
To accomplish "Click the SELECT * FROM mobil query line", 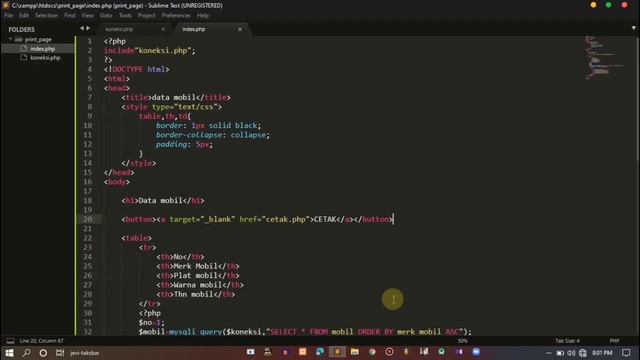I will point(305,332).
